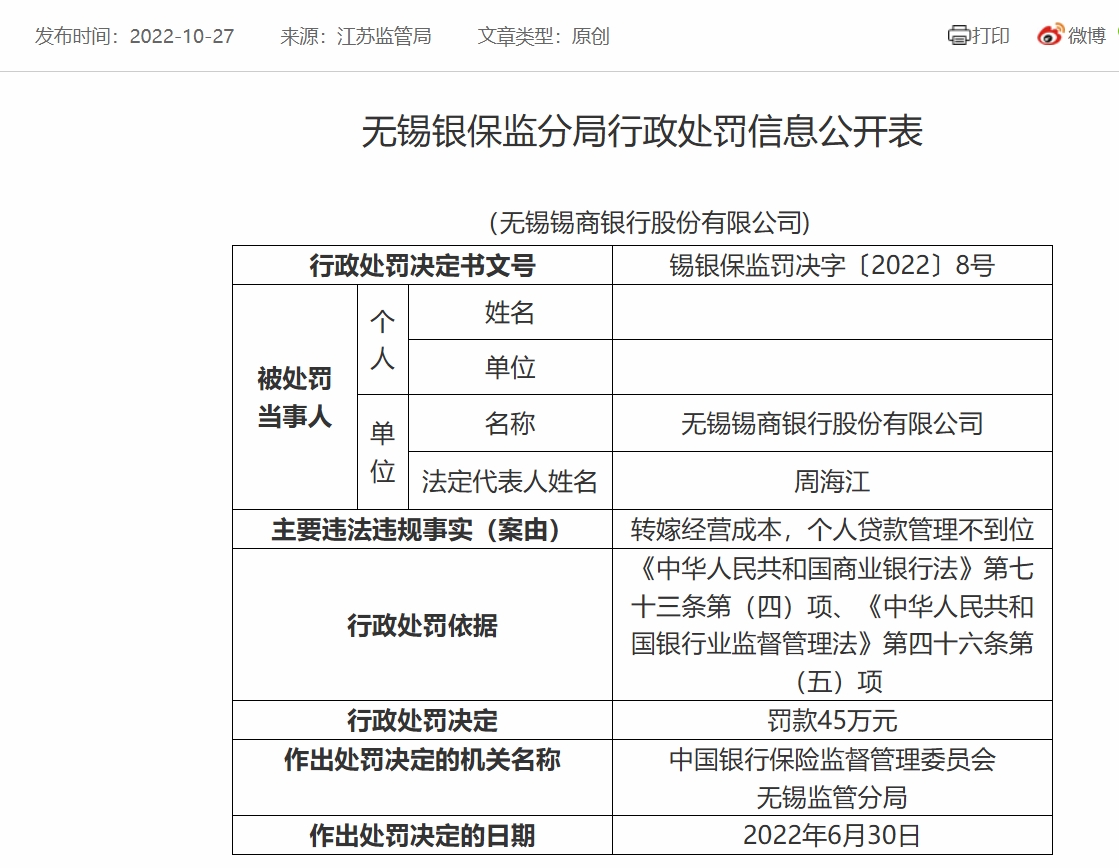The image size is (1119, 868).
Task: Select table value 无锡锡商银行股份有限公司 in 名称 row
Action: pos(832,423)
